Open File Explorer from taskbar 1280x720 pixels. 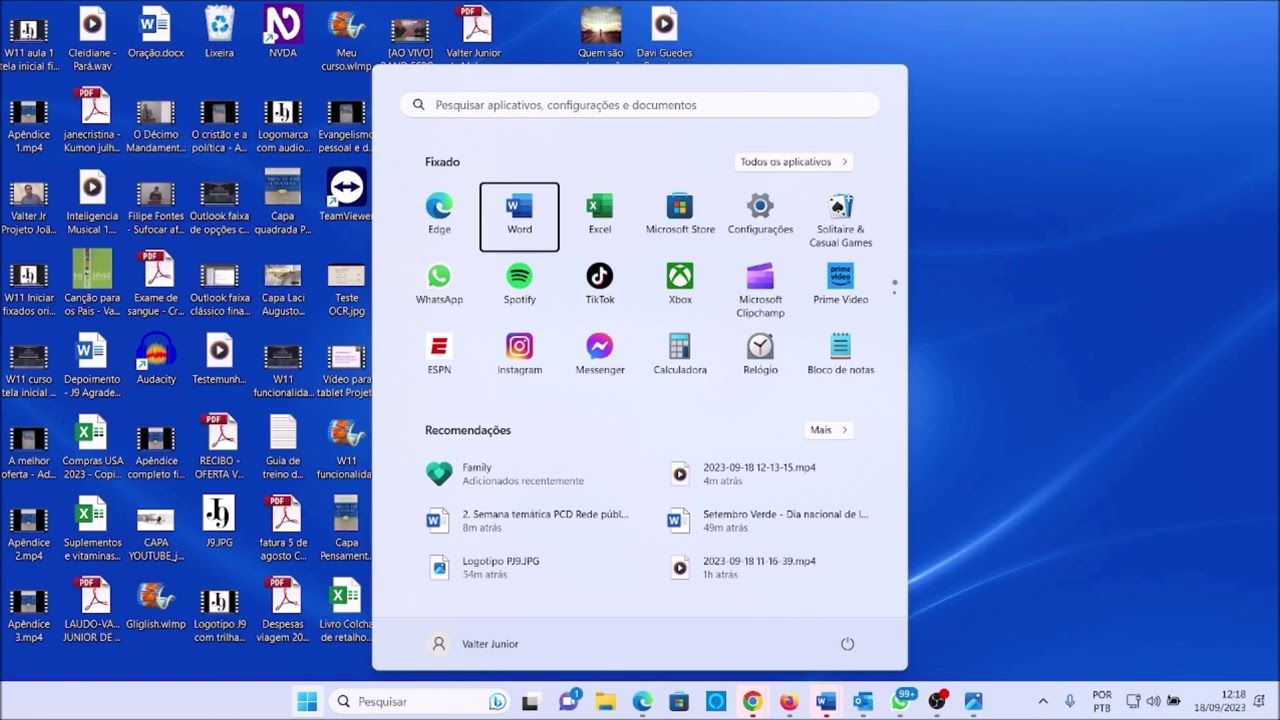(605, 701)
